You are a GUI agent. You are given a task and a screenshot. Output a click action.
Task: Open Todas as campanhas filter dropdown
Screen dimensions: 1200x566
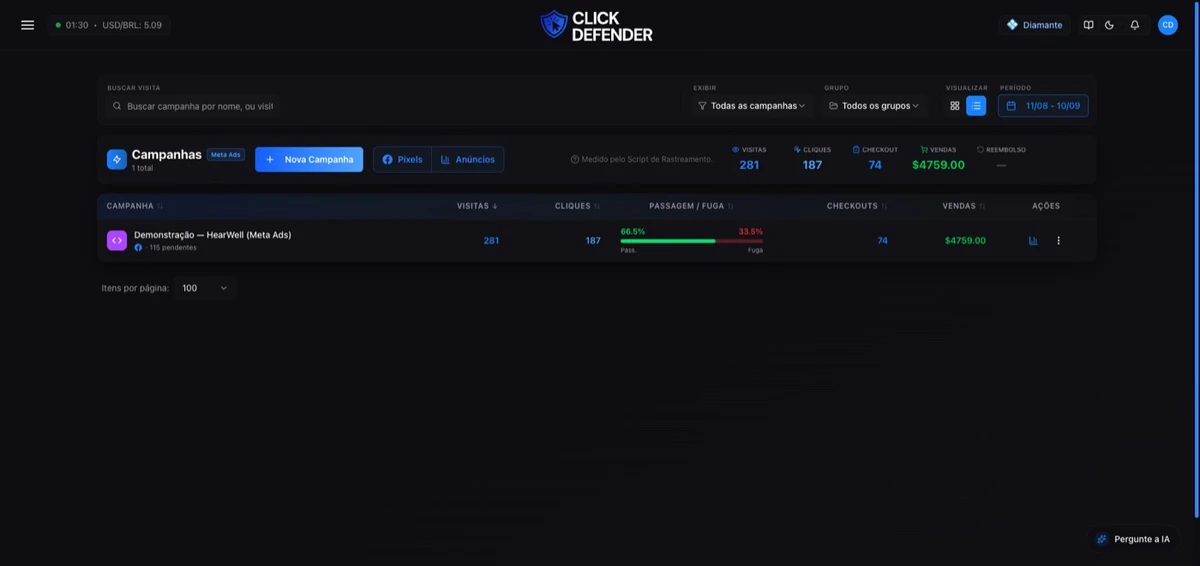[751, 106]
